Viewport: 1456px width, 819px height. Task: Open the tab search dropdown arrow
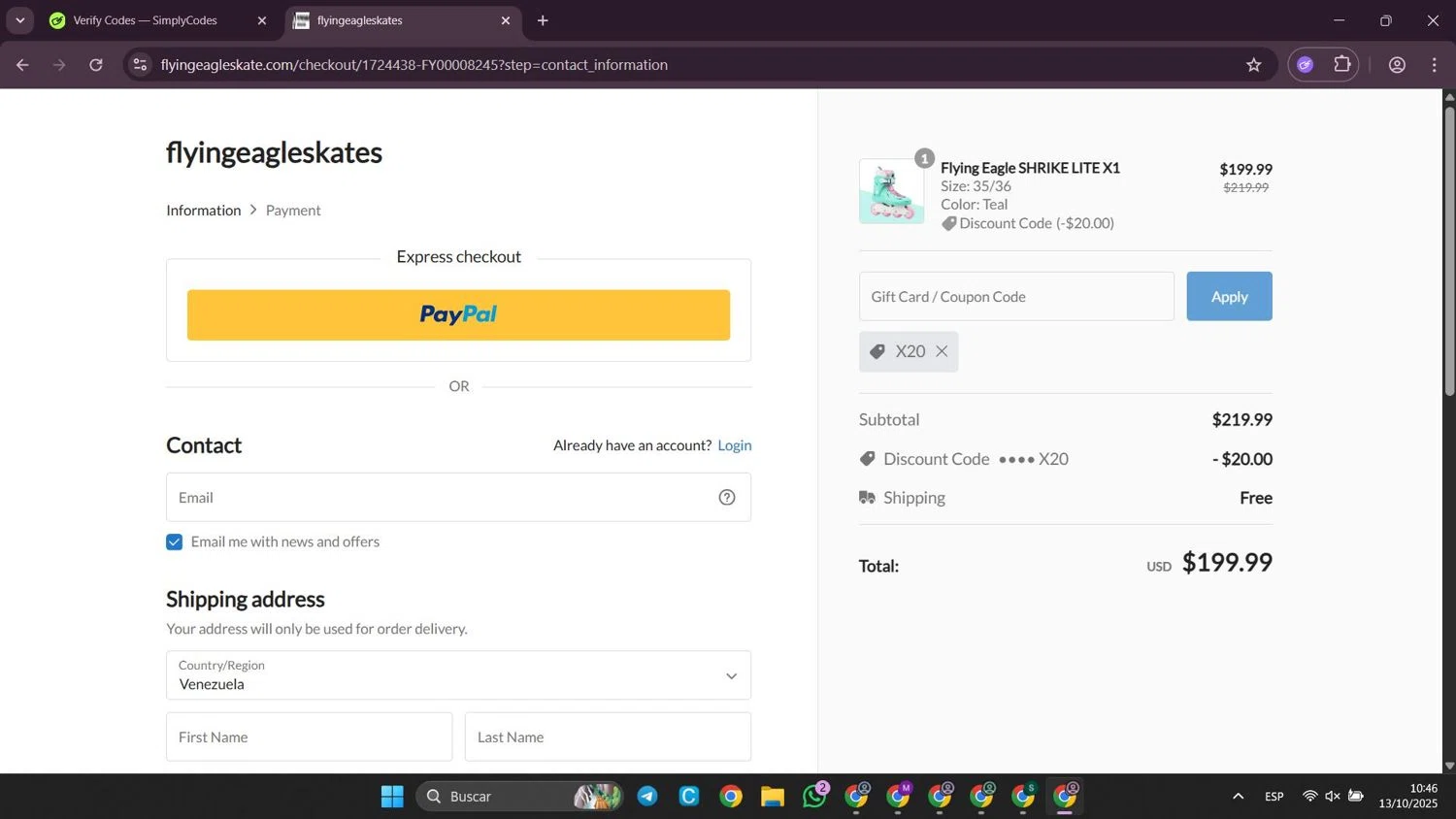19,20
